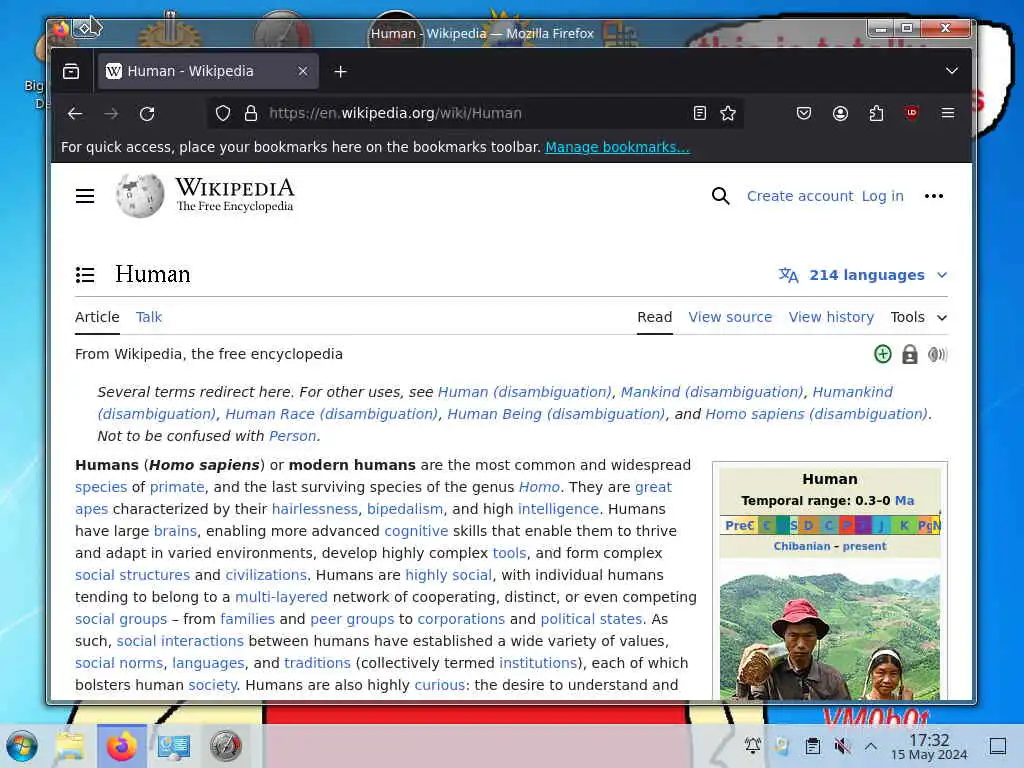1024x768 pixels.
Task: Click the good article green plus badge
Action: pyautogui.click(x=882, y=354)
